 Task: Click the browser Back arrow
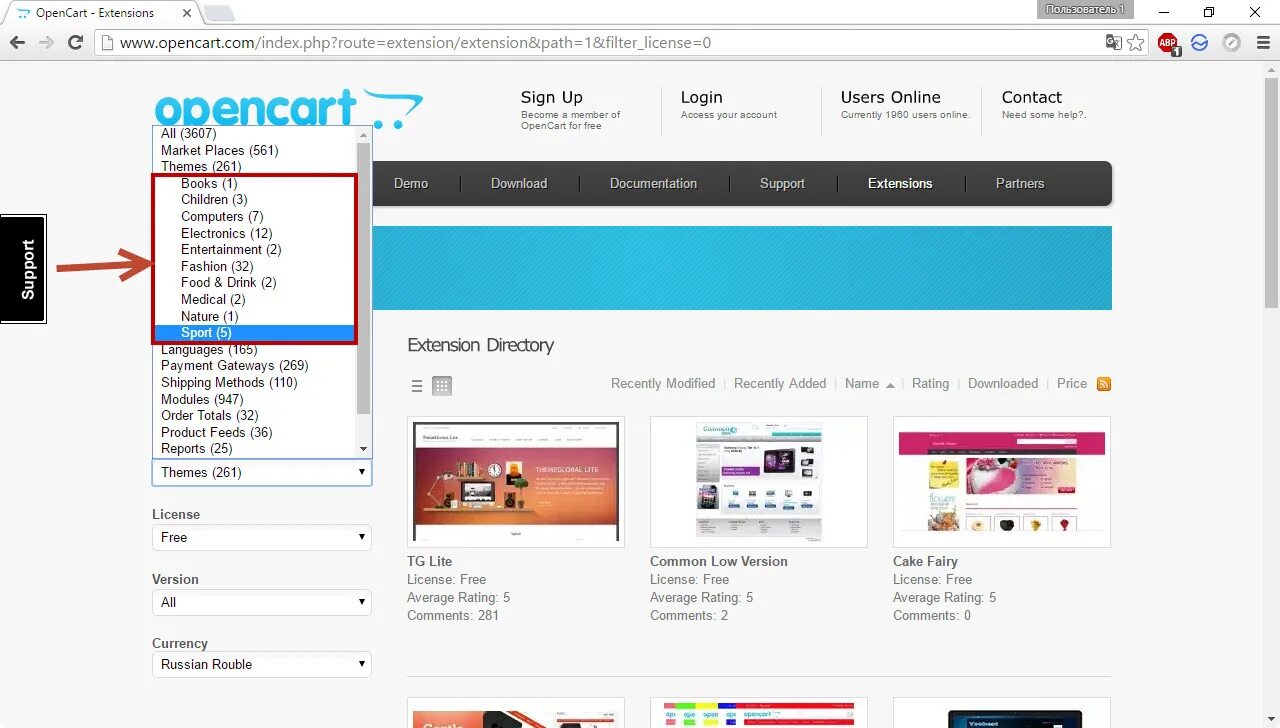point(17,42)
